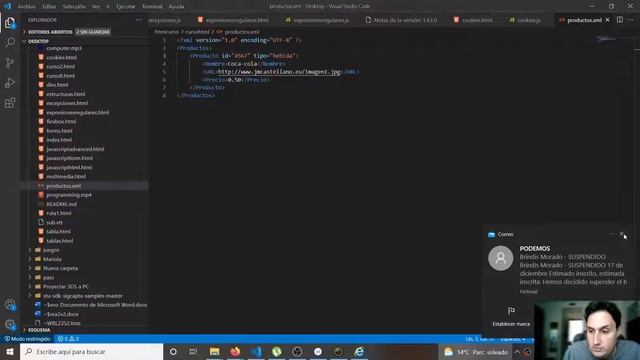Click the 2 sin guardar badge
Screen dimensions: 640x360
[x=93, y=32]
